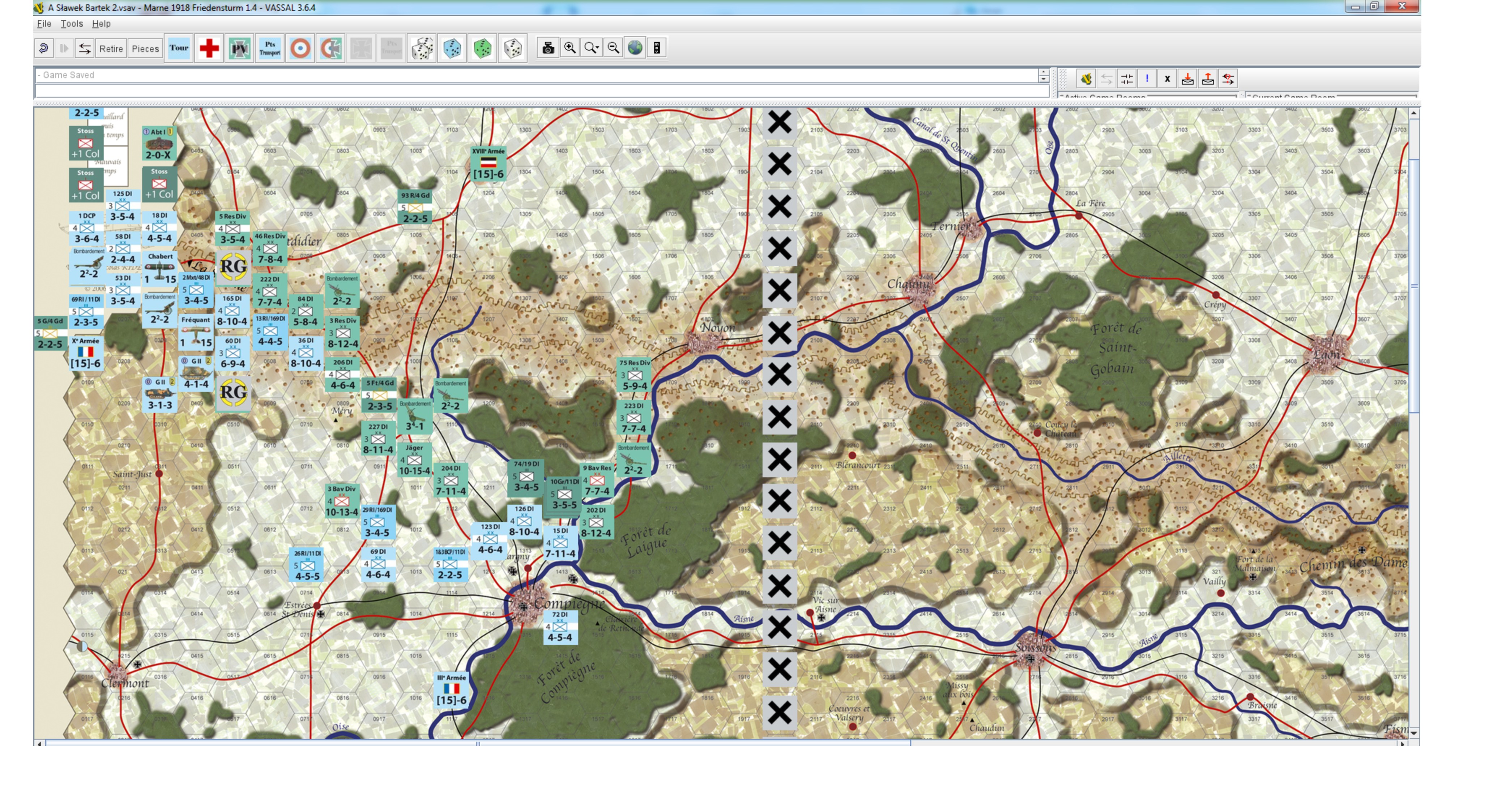Open the Tools menu
This screenshot has width=1489, height=812.
point(72,24)
